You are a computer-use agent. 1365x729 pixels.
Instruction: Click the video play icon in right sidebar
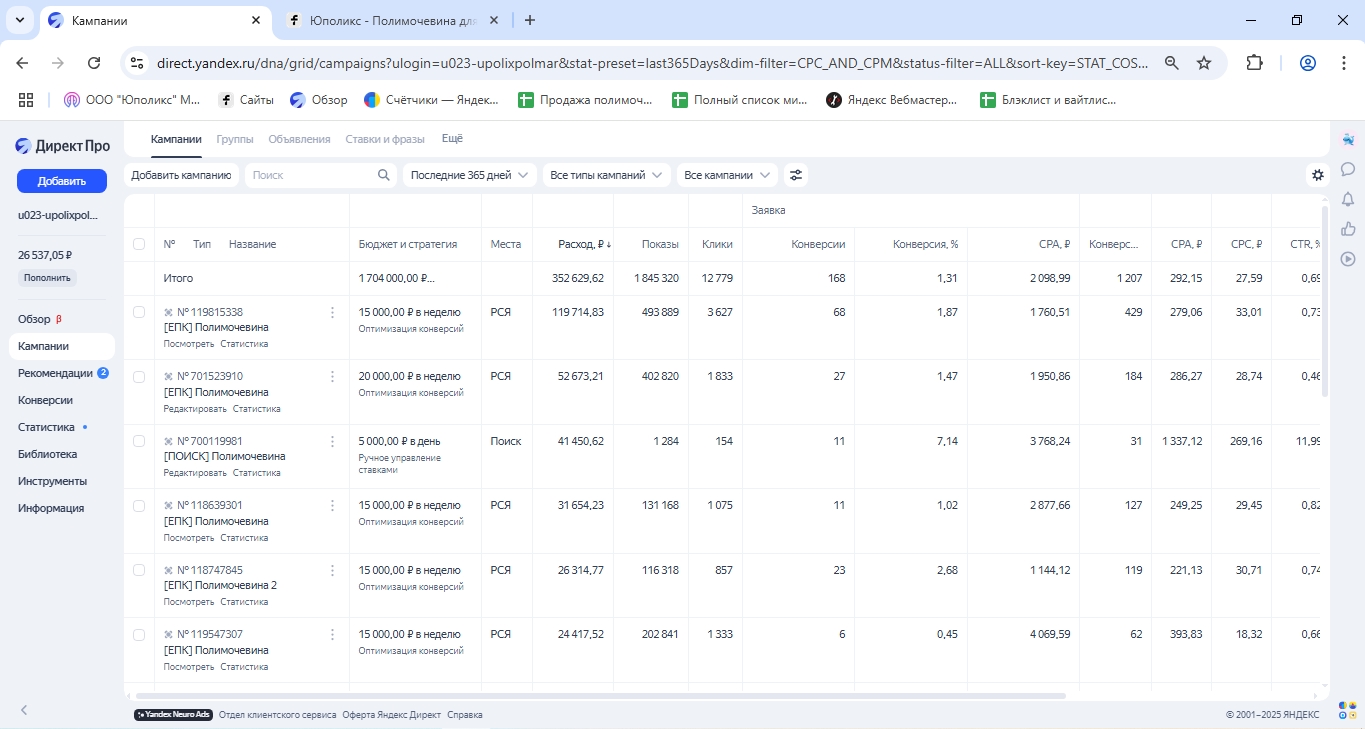tap(1348, 259)
